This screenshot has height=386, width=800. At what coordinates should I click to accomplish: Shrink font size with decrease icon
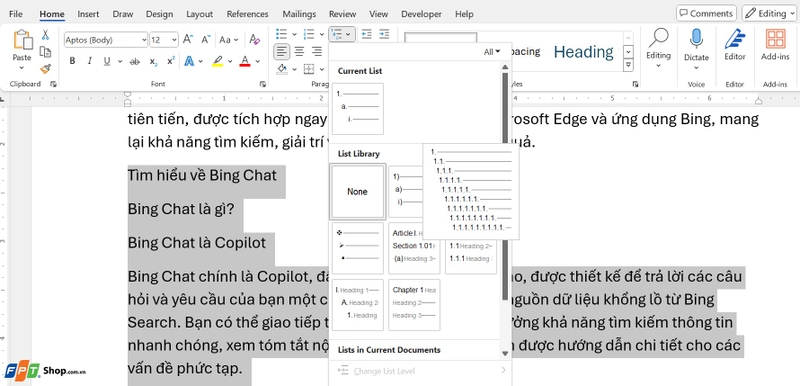(206, 39)
